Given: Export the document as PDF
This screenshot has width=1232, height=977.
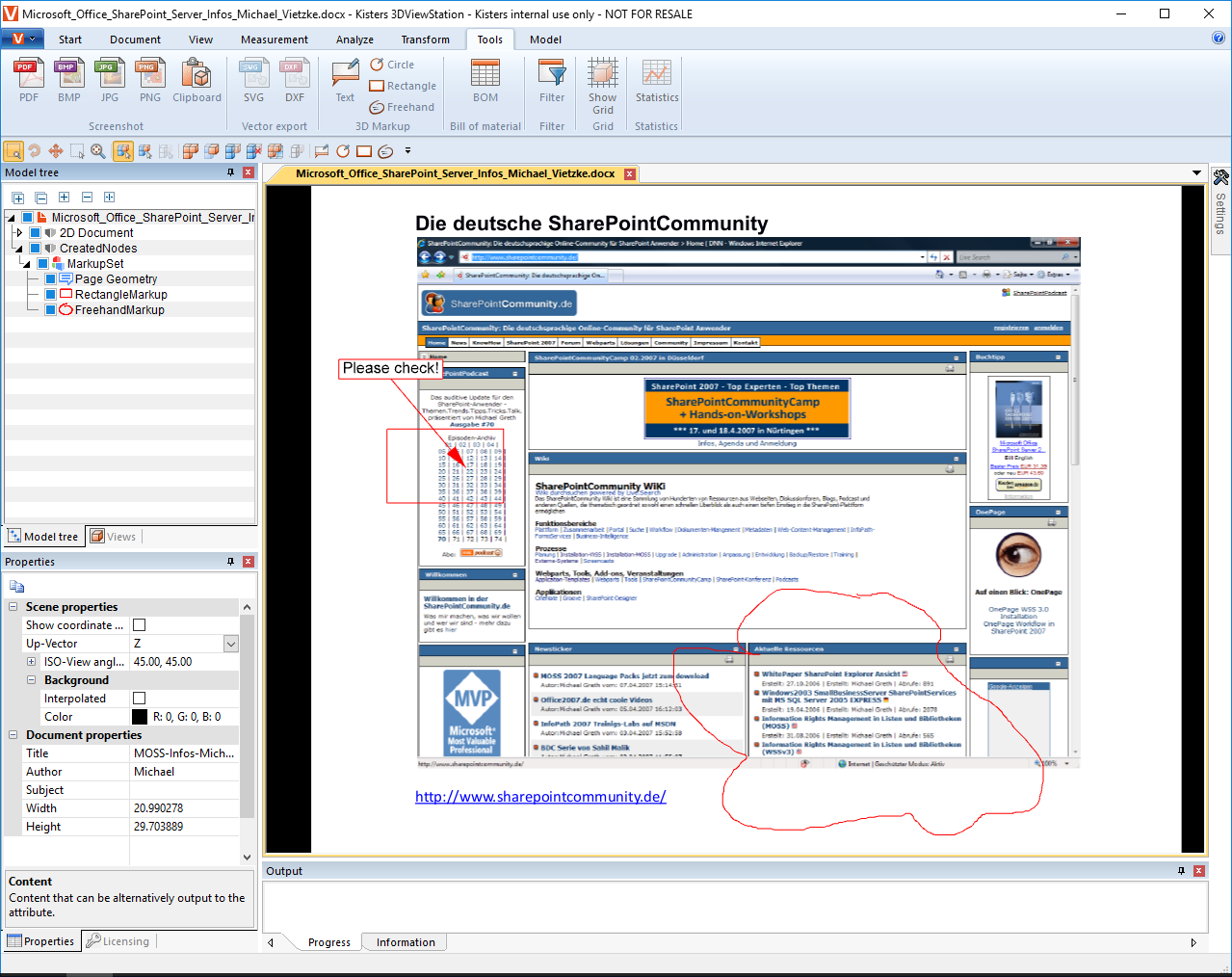Looking at the screenshot, I should pos(29,80).
